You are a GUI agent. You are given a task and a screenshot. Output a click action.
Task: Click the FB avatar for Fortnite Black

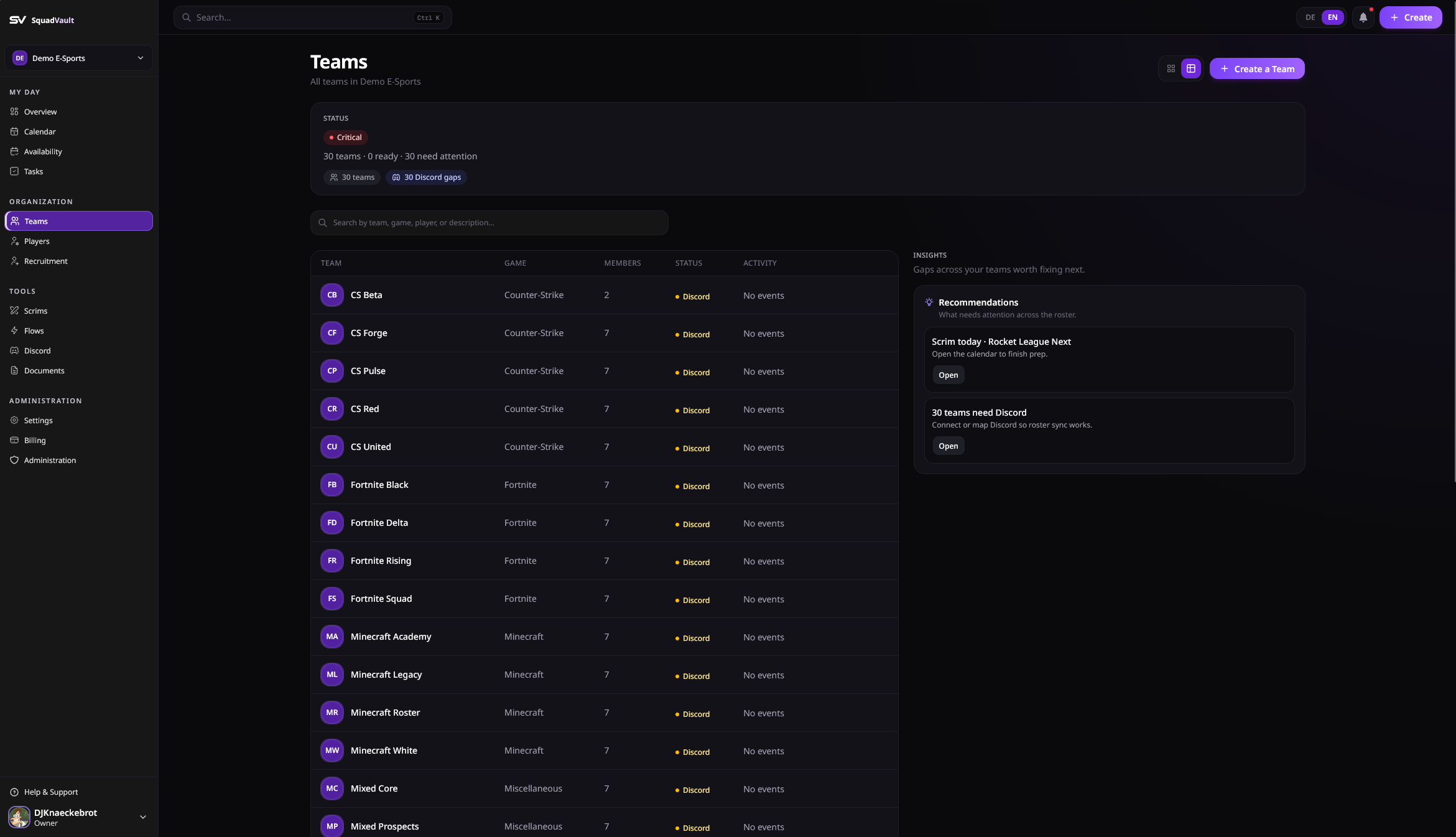click(332, 485)
